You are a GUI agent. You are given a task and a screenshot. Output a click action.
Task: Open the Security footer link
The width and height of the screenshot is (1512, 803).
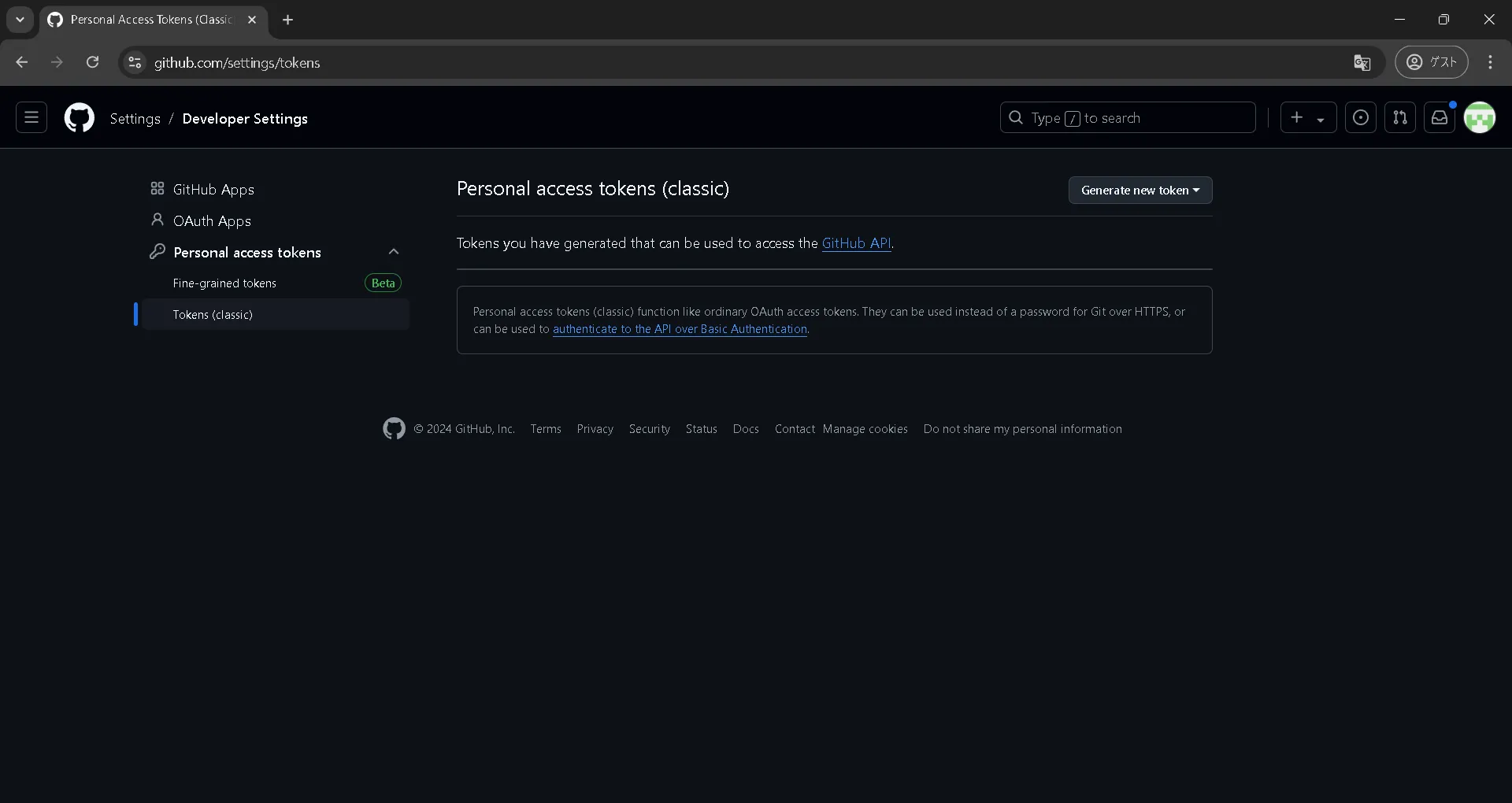click(649, 429)
